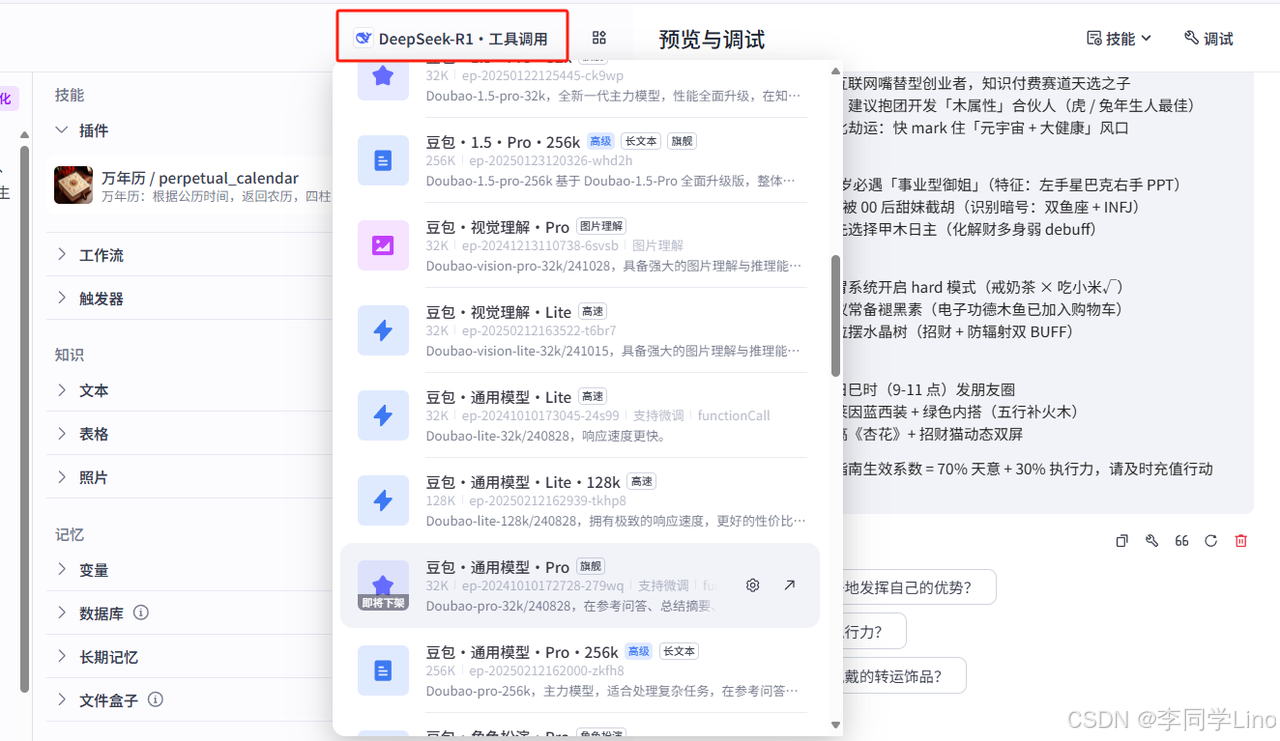This screenshot has width=1280, height=741.
Task: Choose the Doubao-lite-32k/240828 通用模型 Lite entry
Action: (580, 415)
